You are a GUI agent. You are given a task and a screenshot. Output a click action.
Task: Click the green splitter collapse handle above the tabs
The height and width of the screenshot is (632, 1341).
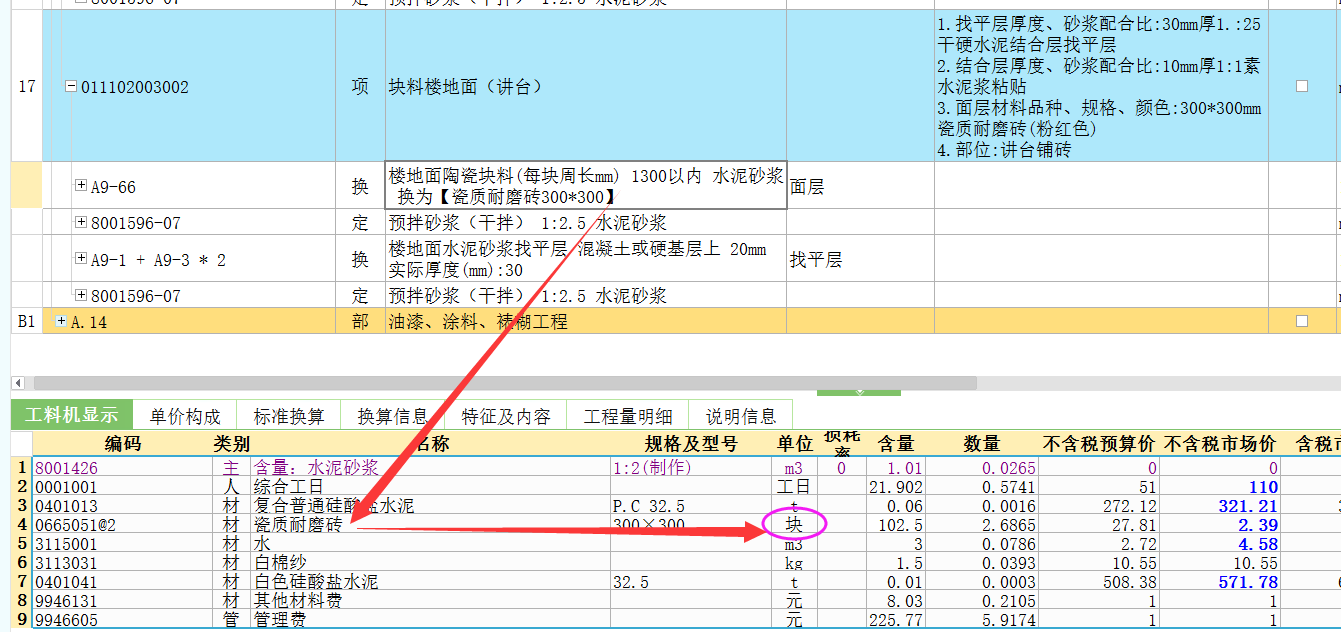pos(859,392)
